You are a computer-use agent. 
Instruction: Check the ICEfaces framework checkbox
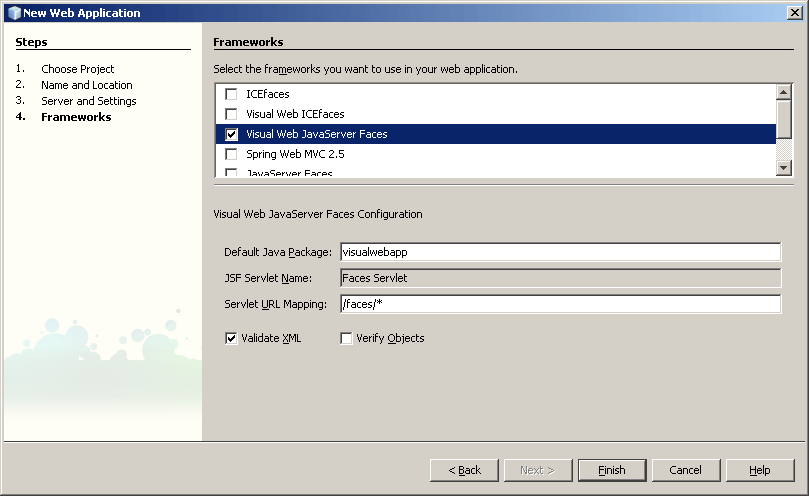(231, 94)
